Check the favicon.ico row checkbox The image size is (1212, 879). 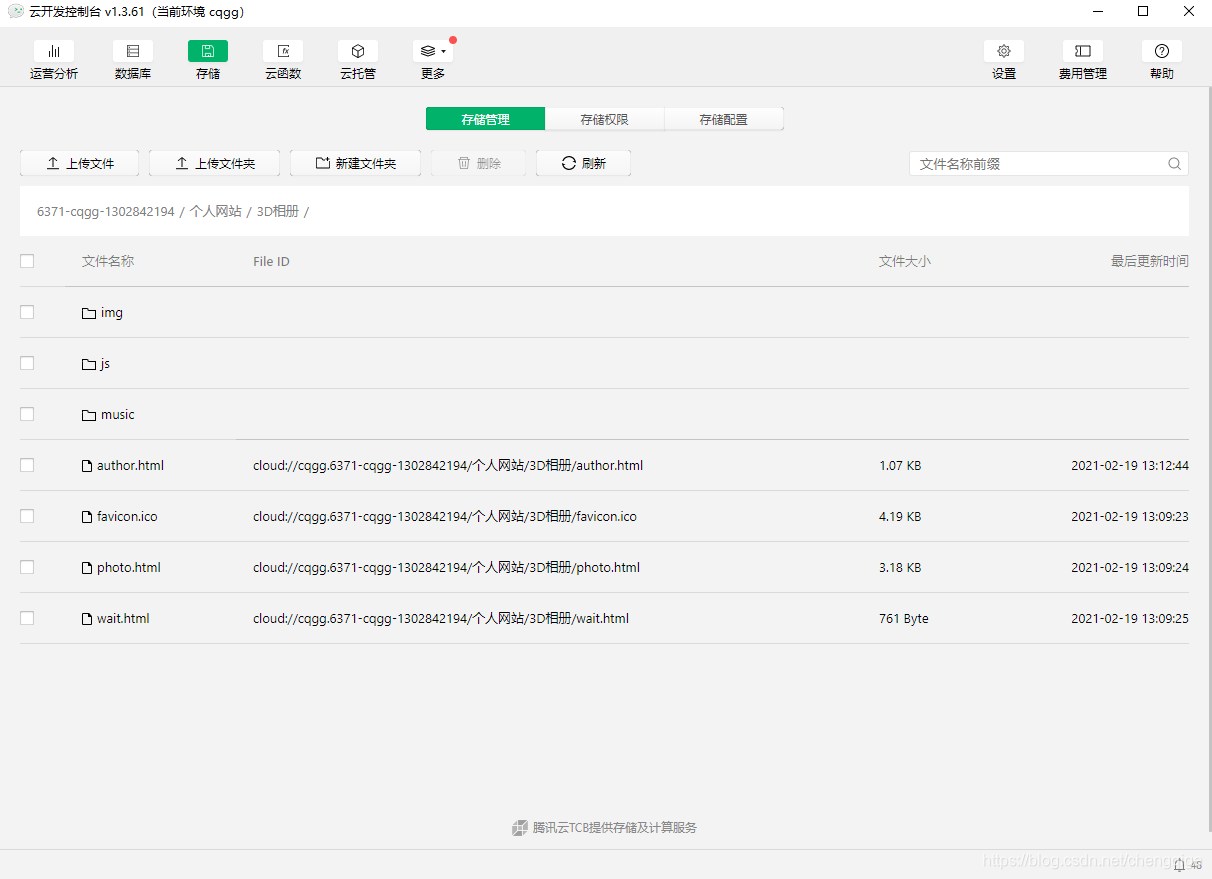click(x=27, y=516)
